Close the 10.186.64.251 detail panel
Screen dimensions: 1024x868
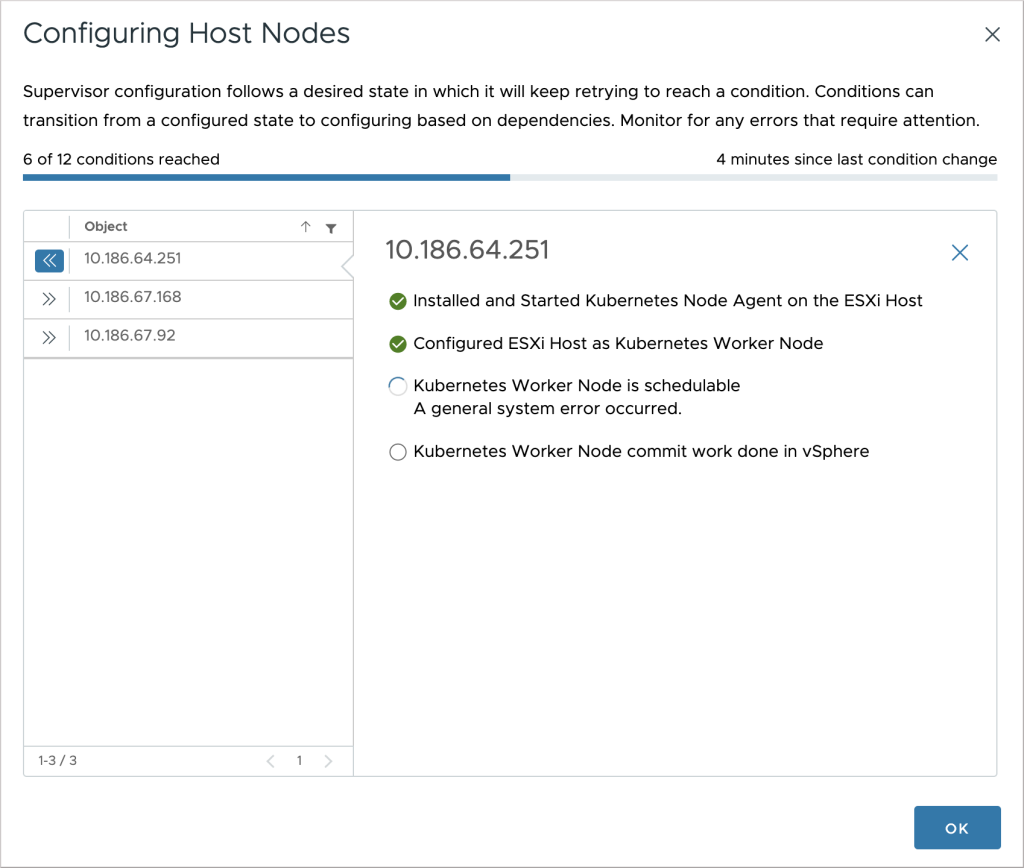960,253
